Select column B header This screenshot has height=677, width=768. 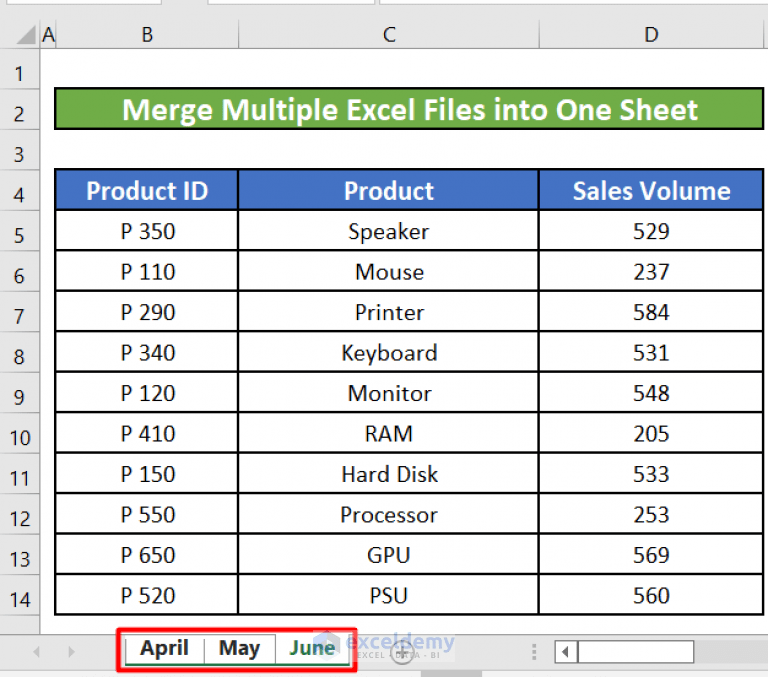click(x=147, y=34)
